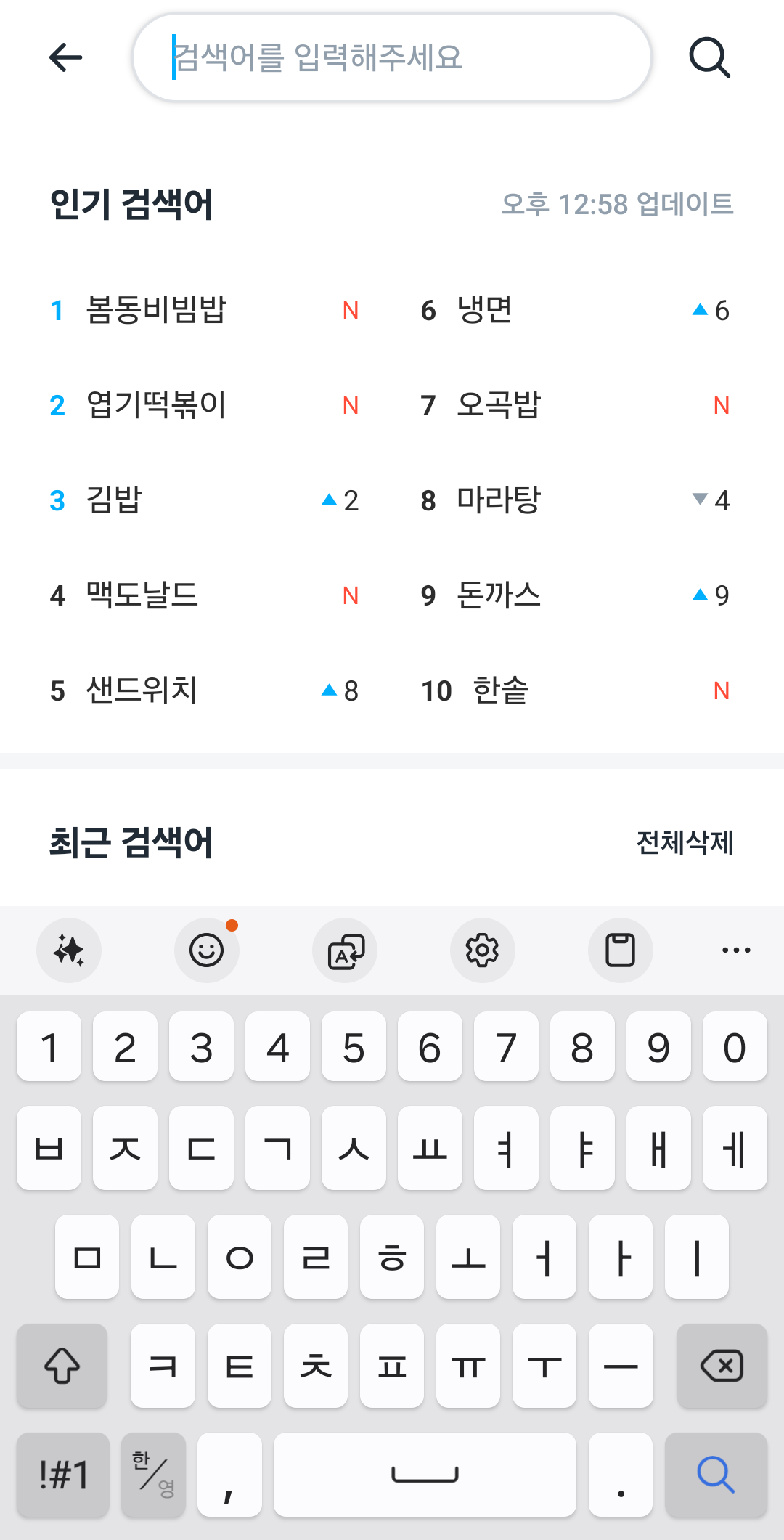784x1540 pixels.
Task: Open the keyboard translate tool
Action: pyautogui.click(x=345, y=950)
